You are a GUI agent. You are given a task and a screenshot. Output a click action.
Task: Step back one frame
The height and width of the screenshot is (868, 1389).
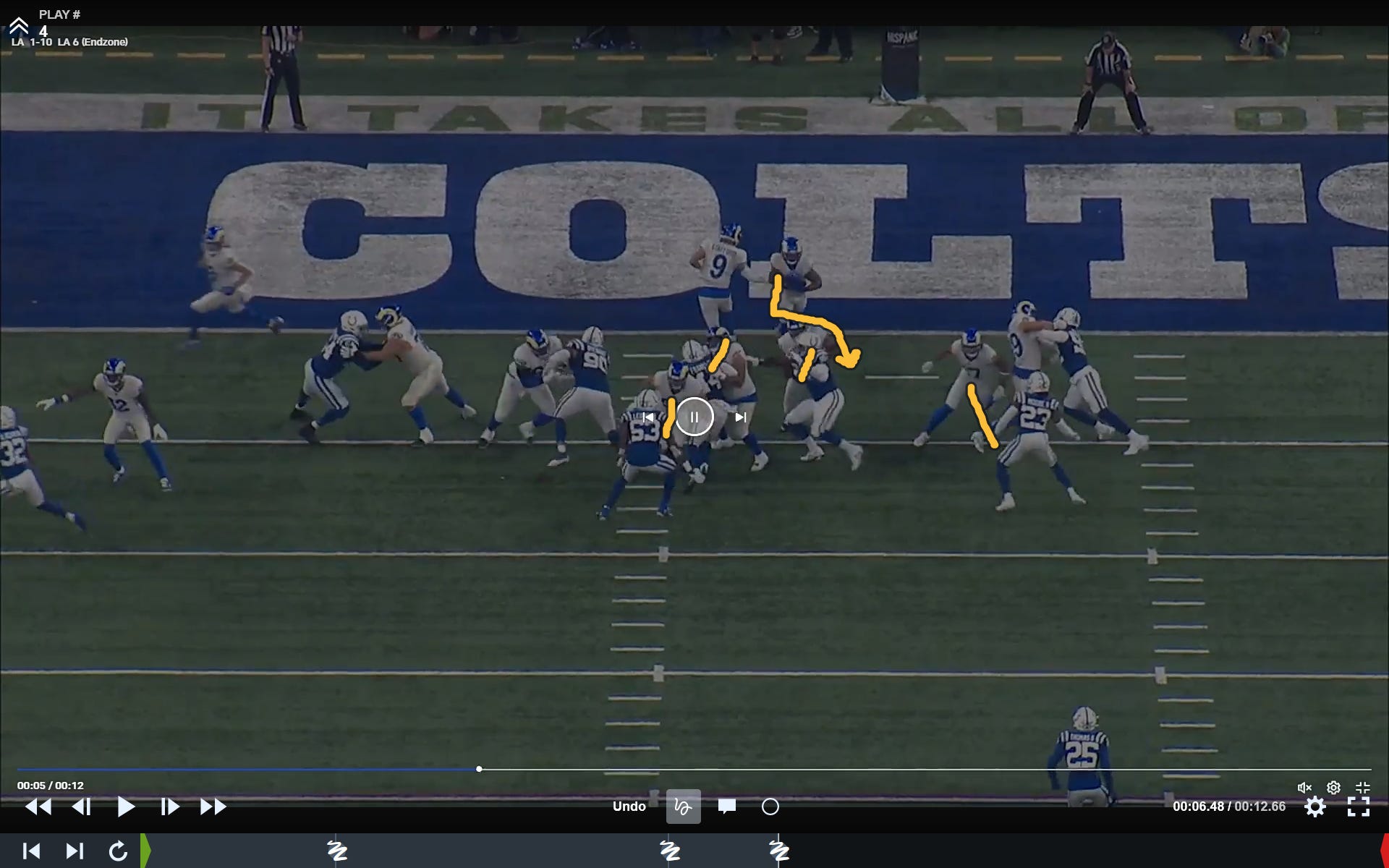(x=82, y=807)
